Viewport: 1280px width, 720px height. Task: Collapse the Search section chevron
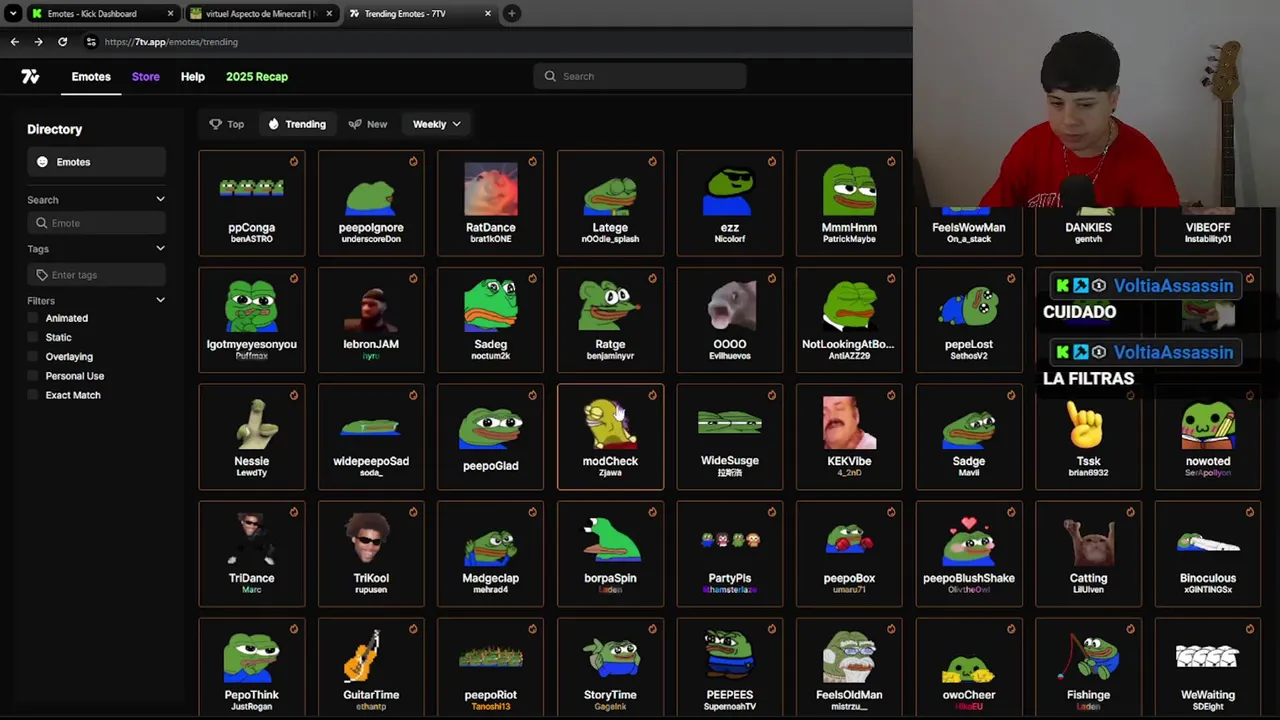tap(160, 200)
